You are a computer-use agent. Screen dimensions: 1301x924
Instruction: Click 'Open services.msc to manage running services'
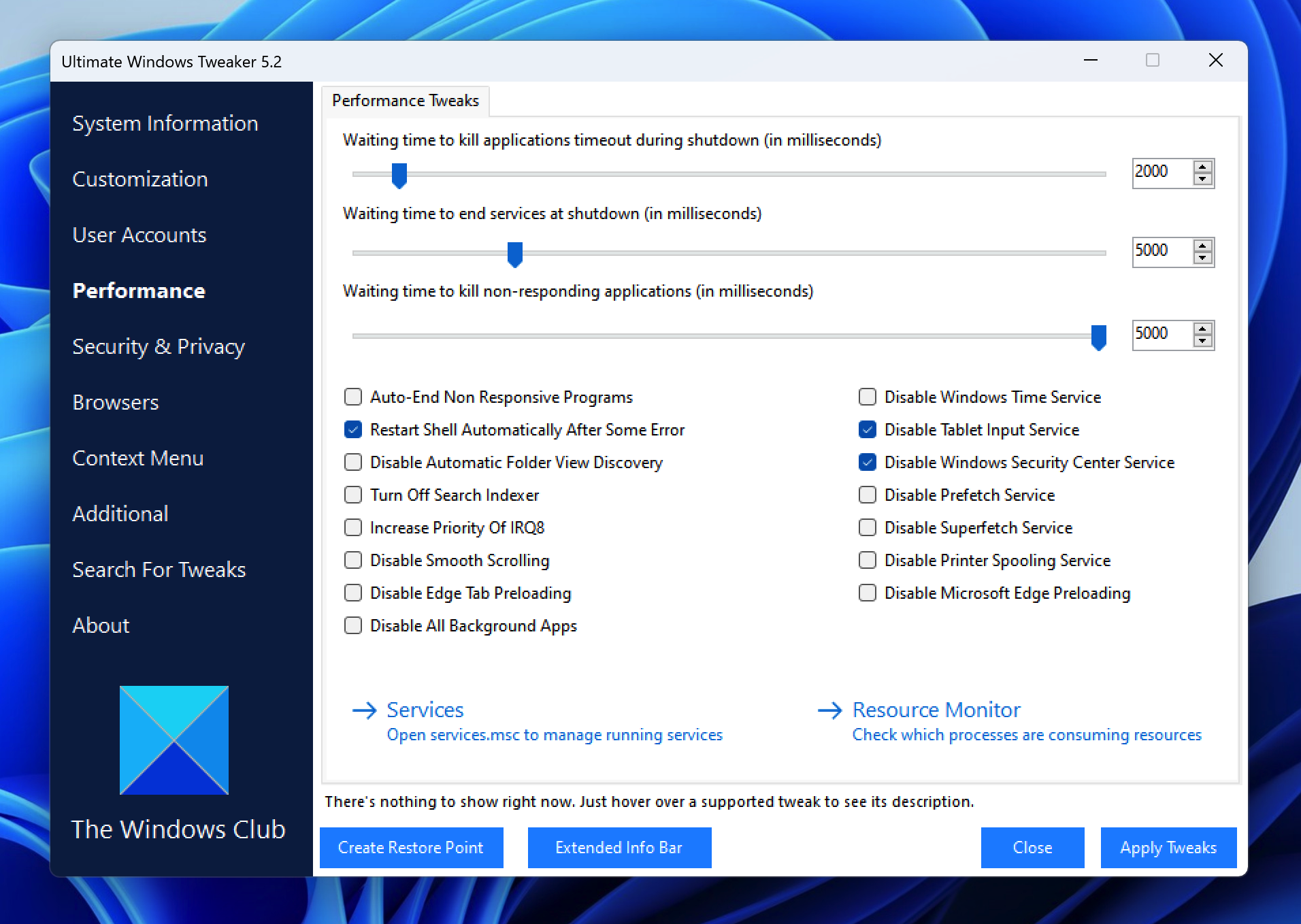coord(555,735)
